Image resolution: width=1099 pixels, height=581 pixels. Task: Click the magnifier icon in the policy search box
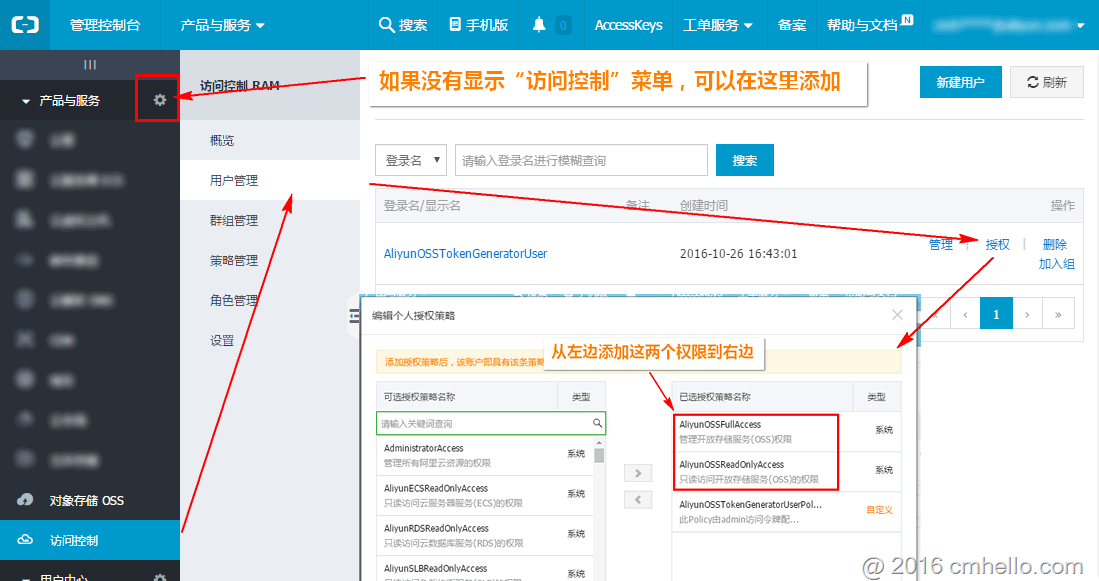click(597, 423)
